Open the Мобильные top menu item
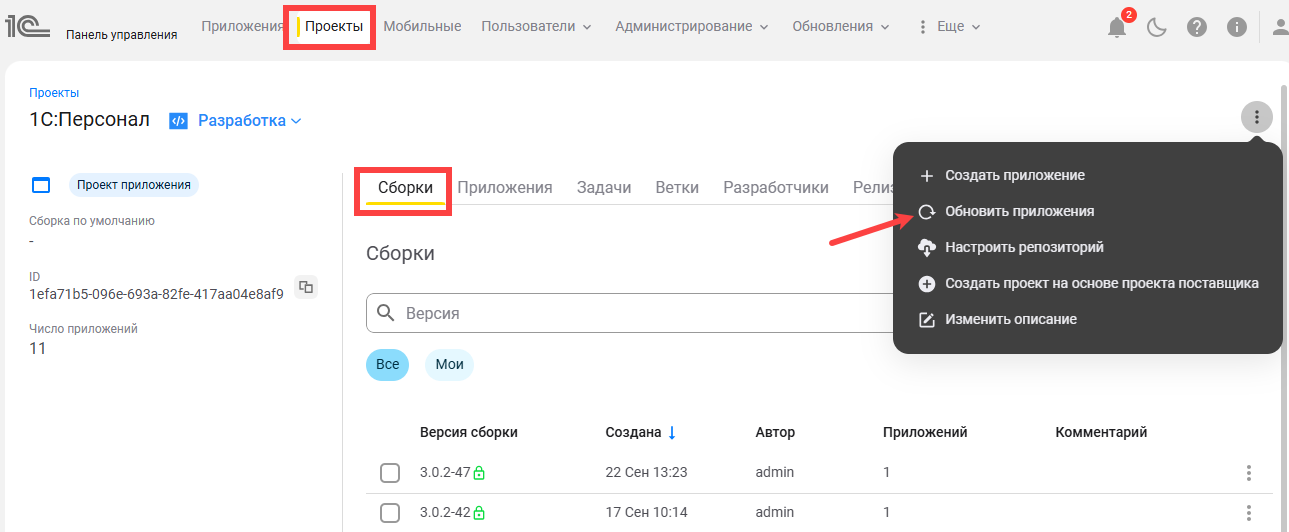The image size is (1289, 532). (x=422, y=27)
